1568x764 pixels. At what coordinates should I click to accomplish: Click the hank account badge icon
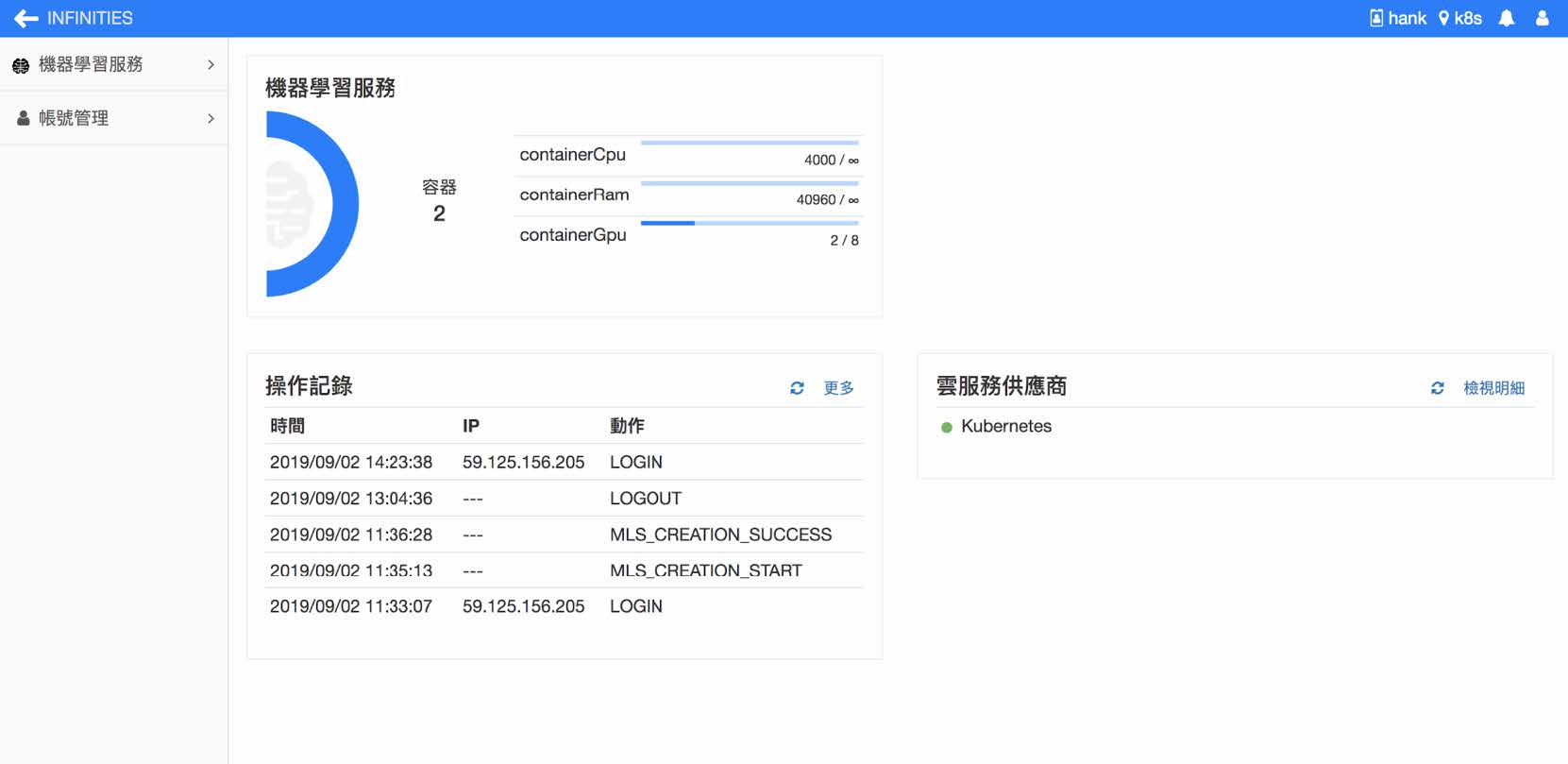coord(1376,18)
